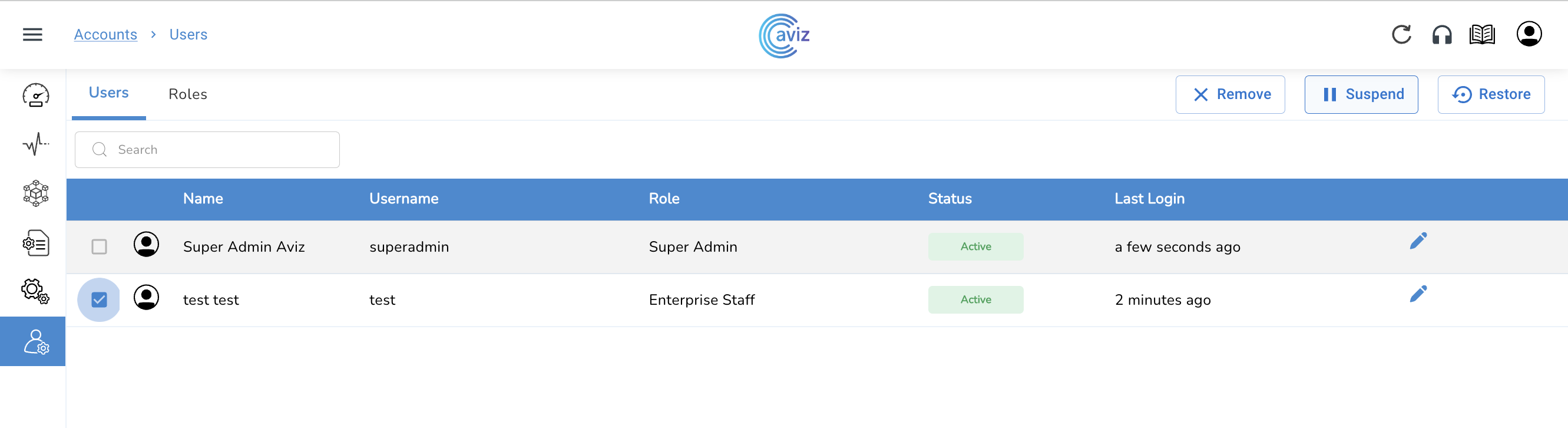This screenshot has height=428, width=1568.
Task: Open the cube topology sidebar icon
Action: 35,193
